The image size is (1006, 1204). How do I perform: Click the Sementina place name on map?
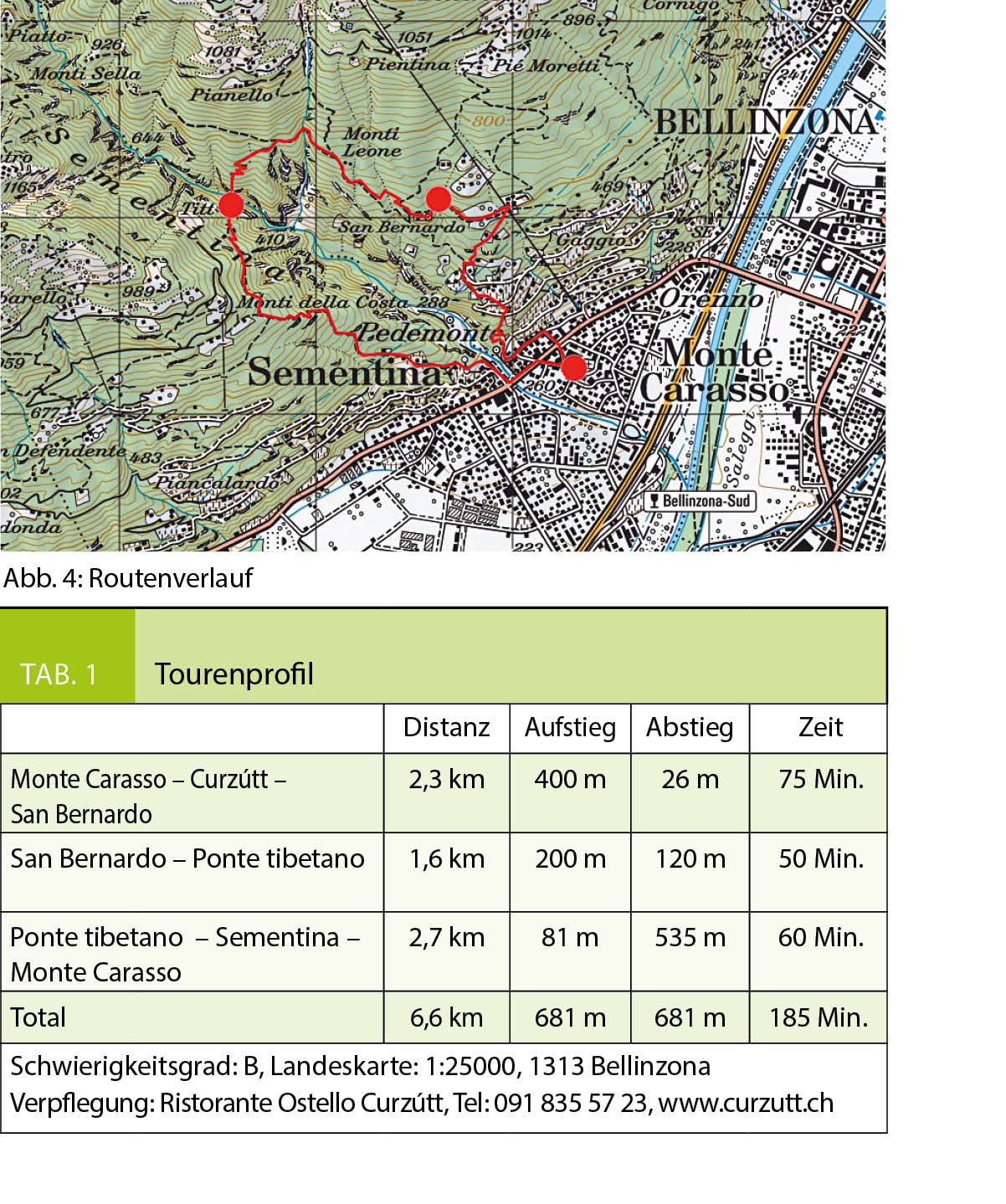[345, 372]
